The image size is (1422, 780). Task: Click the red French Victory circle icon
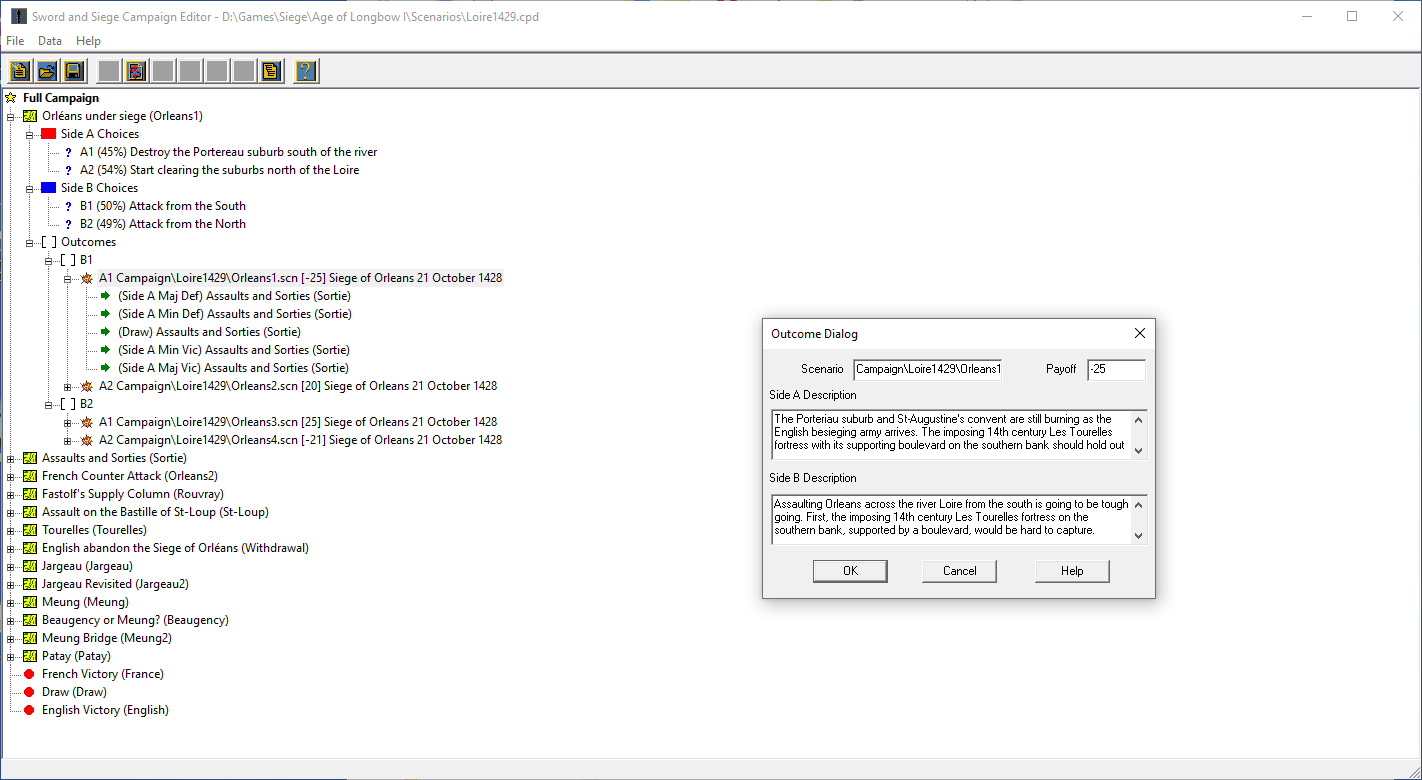point(29,674)
